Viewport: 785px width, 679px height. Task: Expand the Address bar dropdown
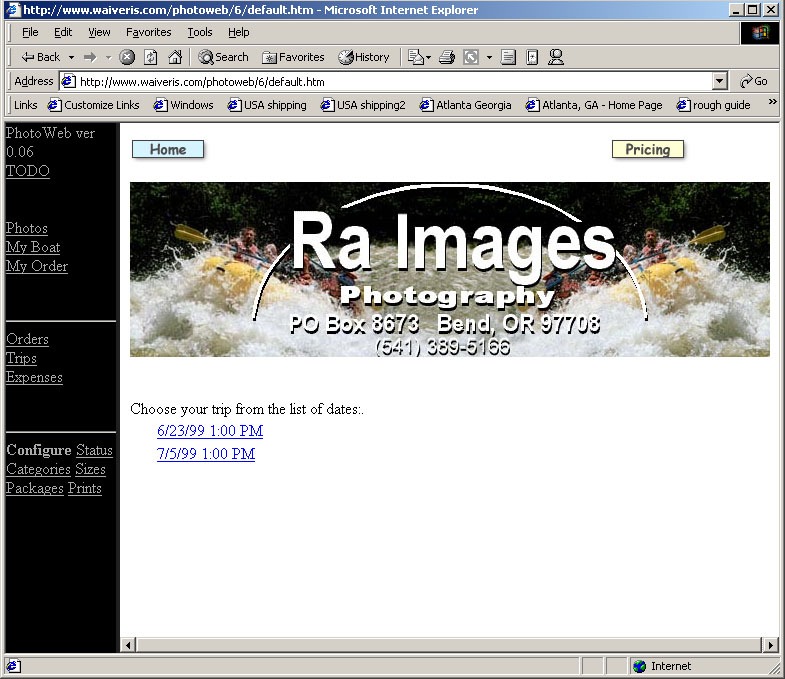pyautogui.click(x=719, y=81)
